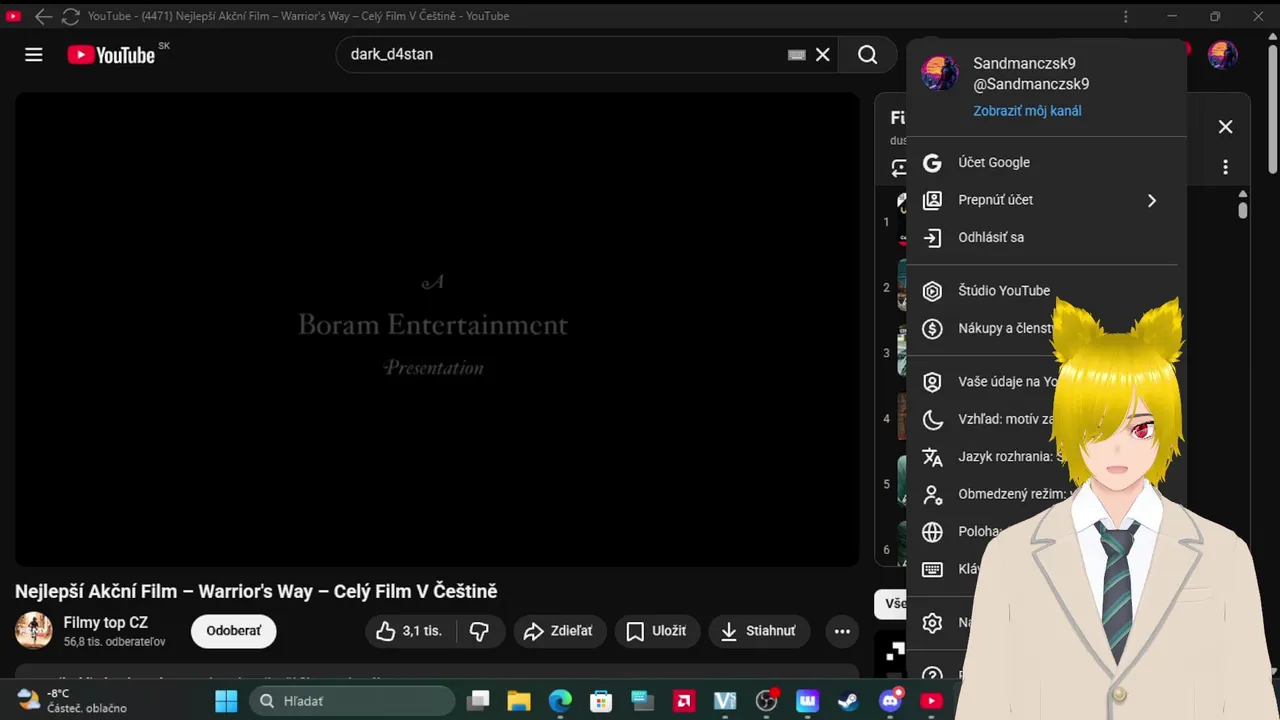
Task: Open the Zobraziť môj kanál link
Action: point(1027,111)
